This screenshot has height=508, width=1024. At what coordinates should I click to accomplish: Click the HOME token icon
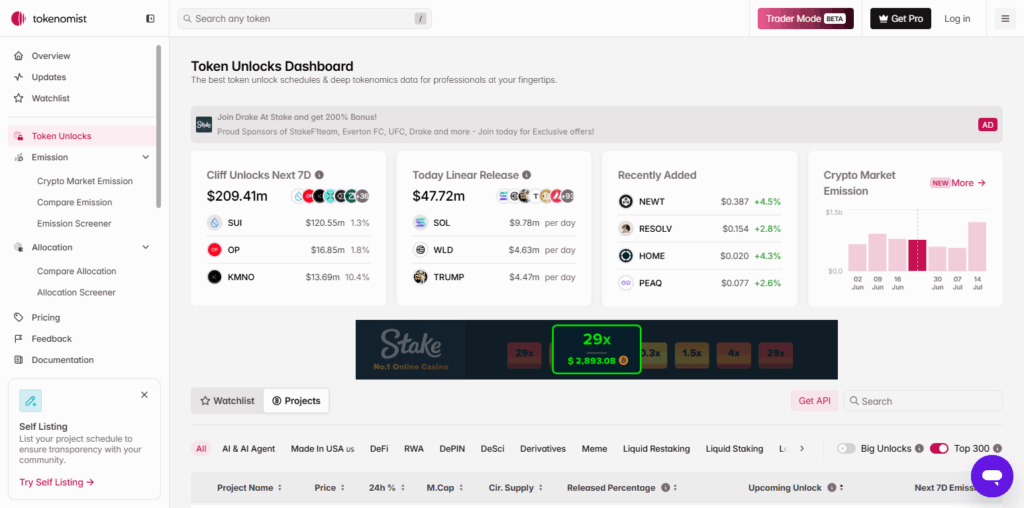[x=626, y=256]
